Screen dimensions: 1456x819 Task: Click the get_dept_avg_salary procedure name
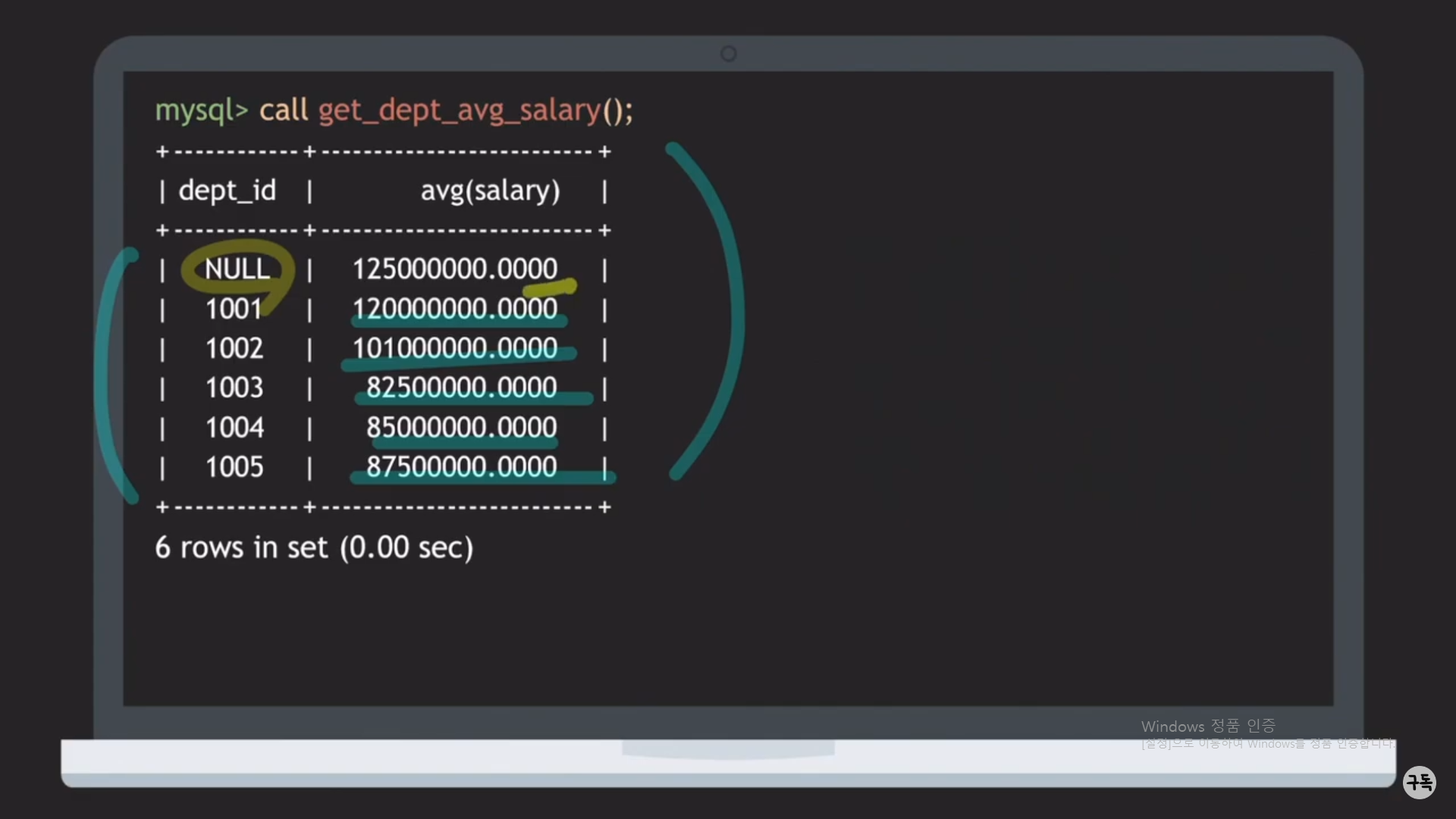pos(459,111)
